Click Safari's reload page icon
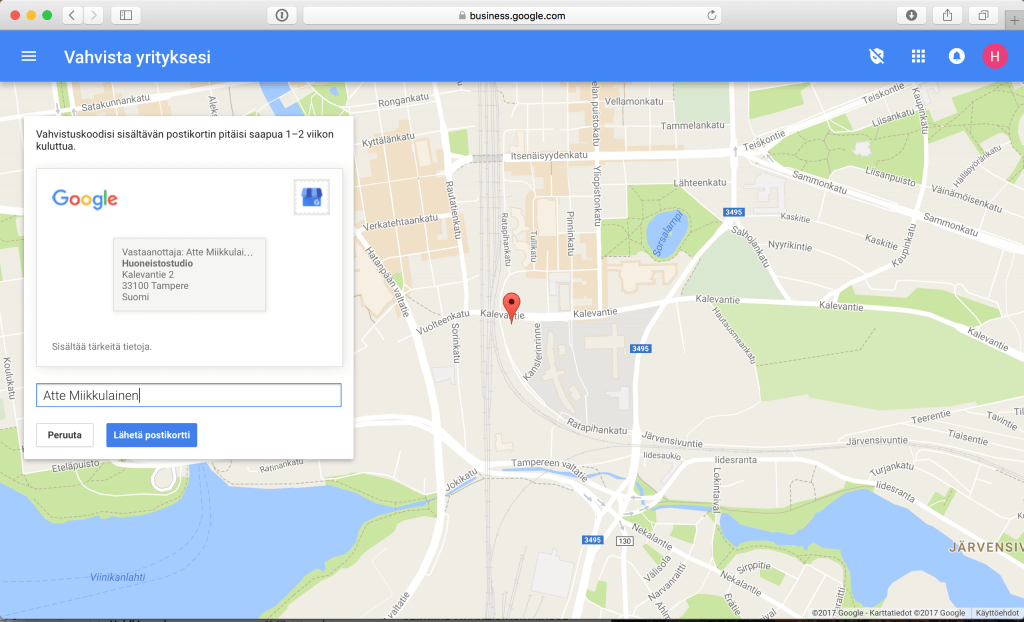The width and height of the screenshot is (1024, 622). [712, 15]
